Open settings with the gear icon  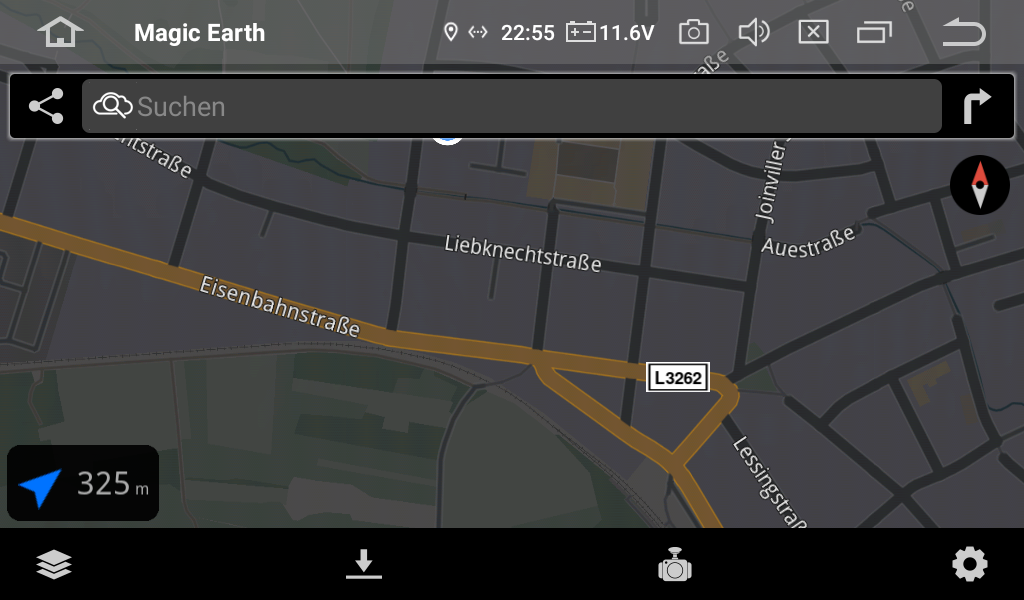pyautogui.click(x=970, y=564)
